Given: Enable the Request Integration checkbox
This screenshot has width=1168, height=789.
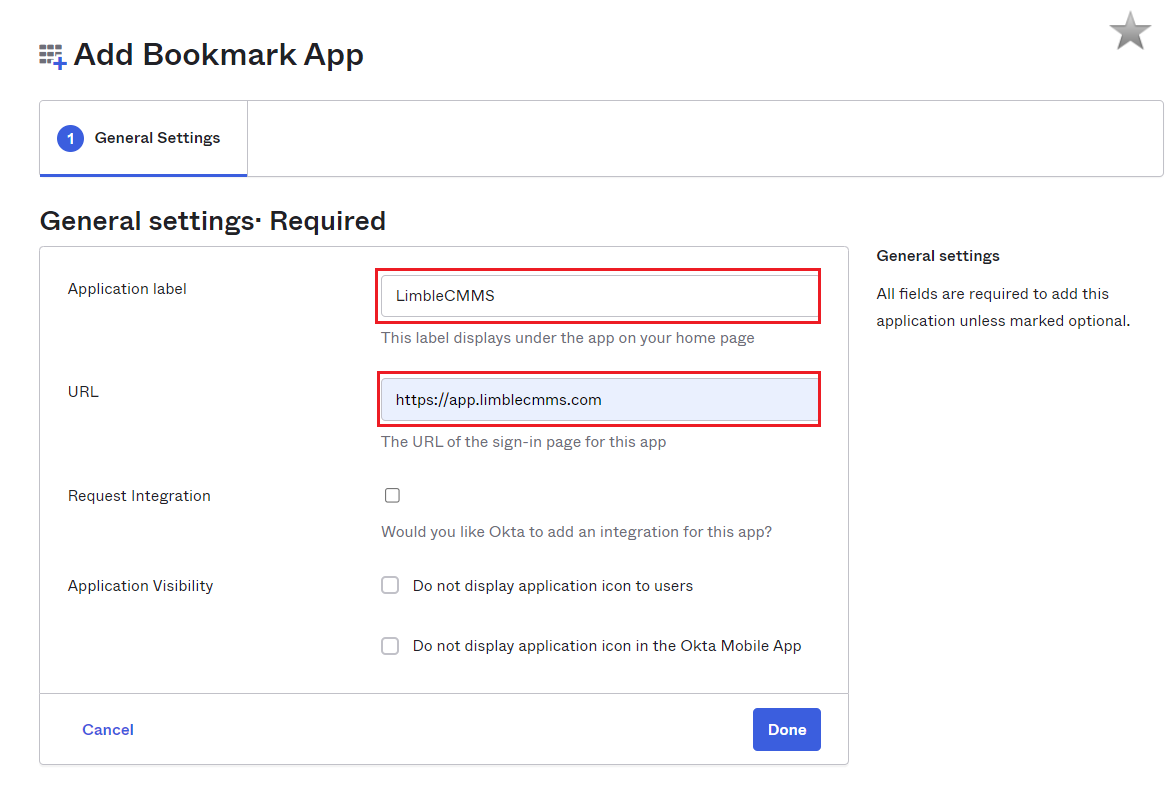Looking at the screenshot, I should [x=392, y=494].
